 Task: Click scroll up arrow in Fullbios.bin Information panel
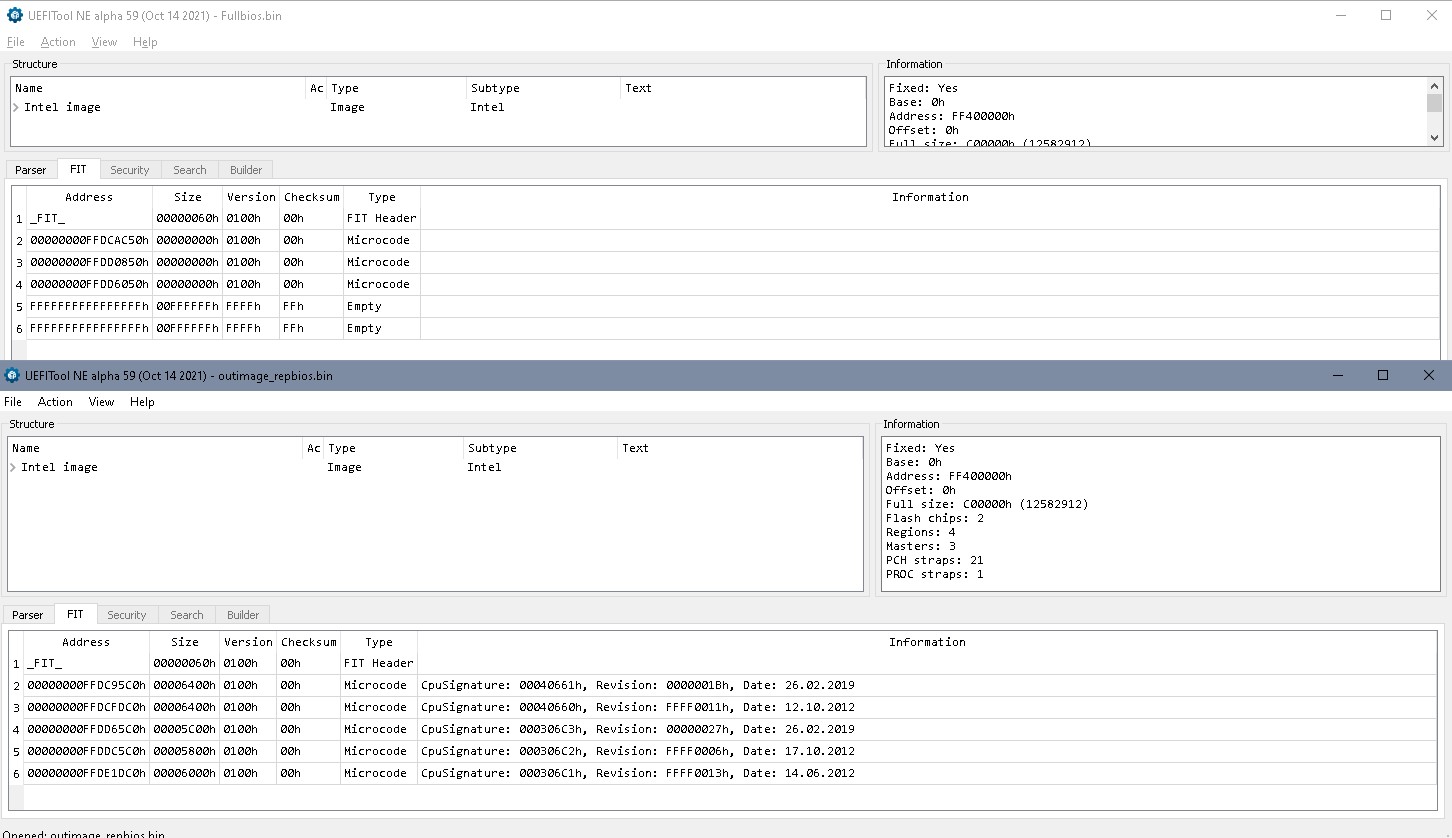pyautogui.click(x=1434, y=86)
